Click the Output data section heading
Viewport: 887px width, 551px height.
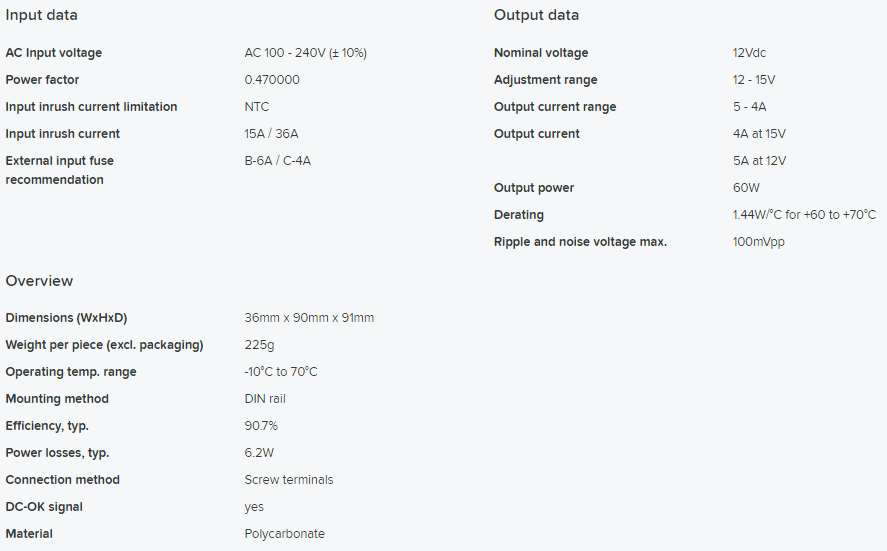(536, 15)
